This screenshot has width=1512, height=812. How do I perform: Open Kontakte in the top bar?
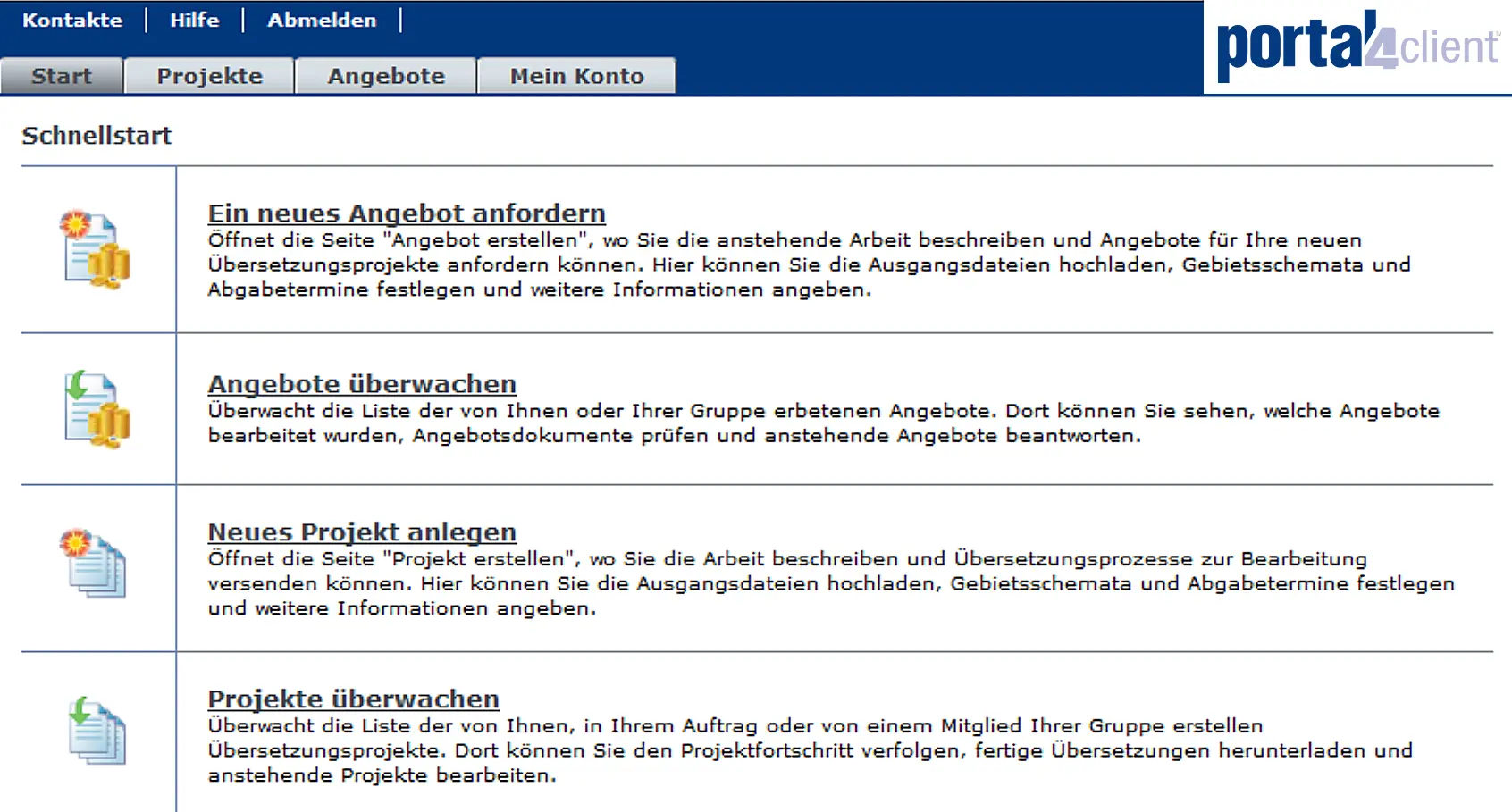pos(72,20)
